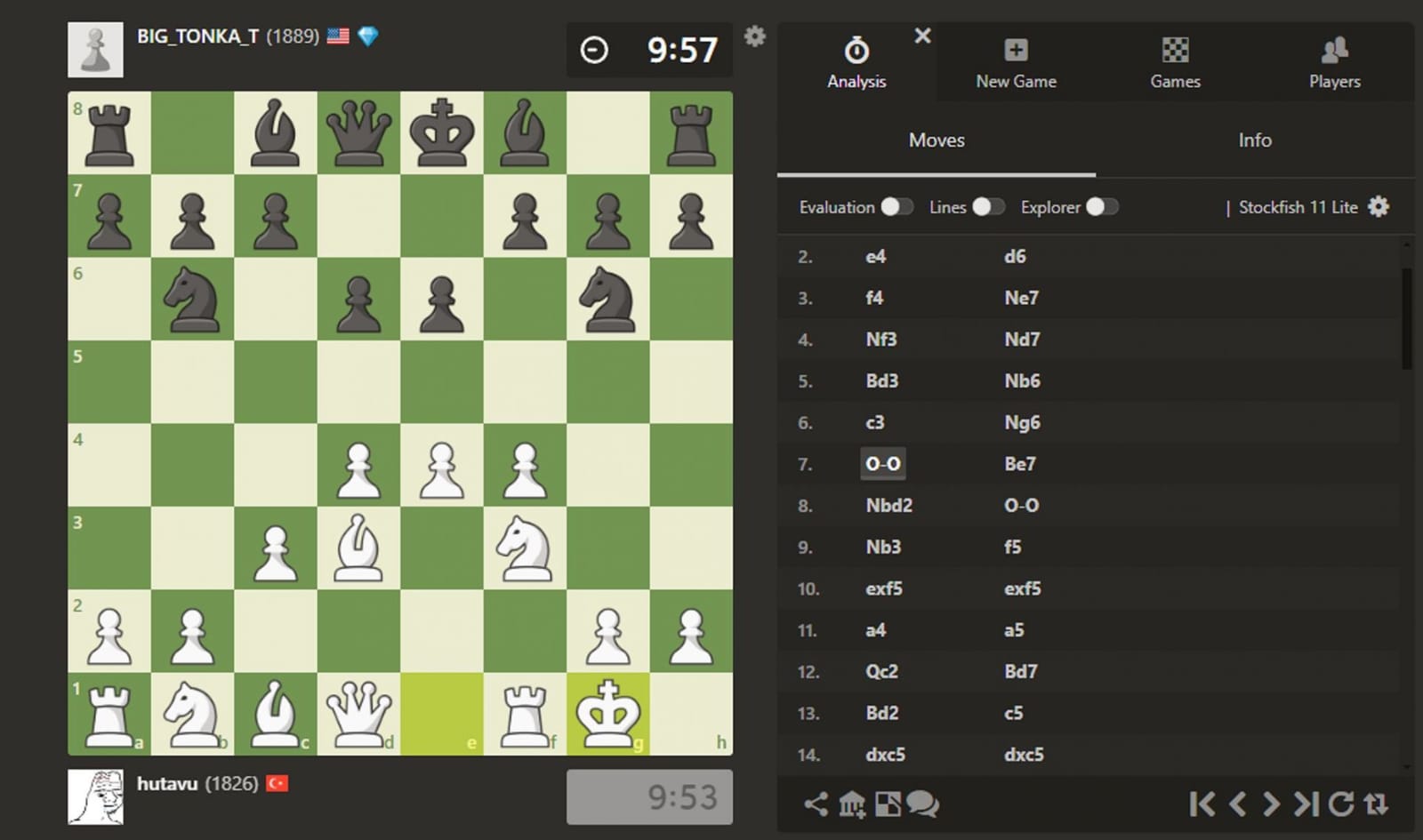Open BIG_TONKA_T's profile
1423x840 pixels.
point(197,36)
